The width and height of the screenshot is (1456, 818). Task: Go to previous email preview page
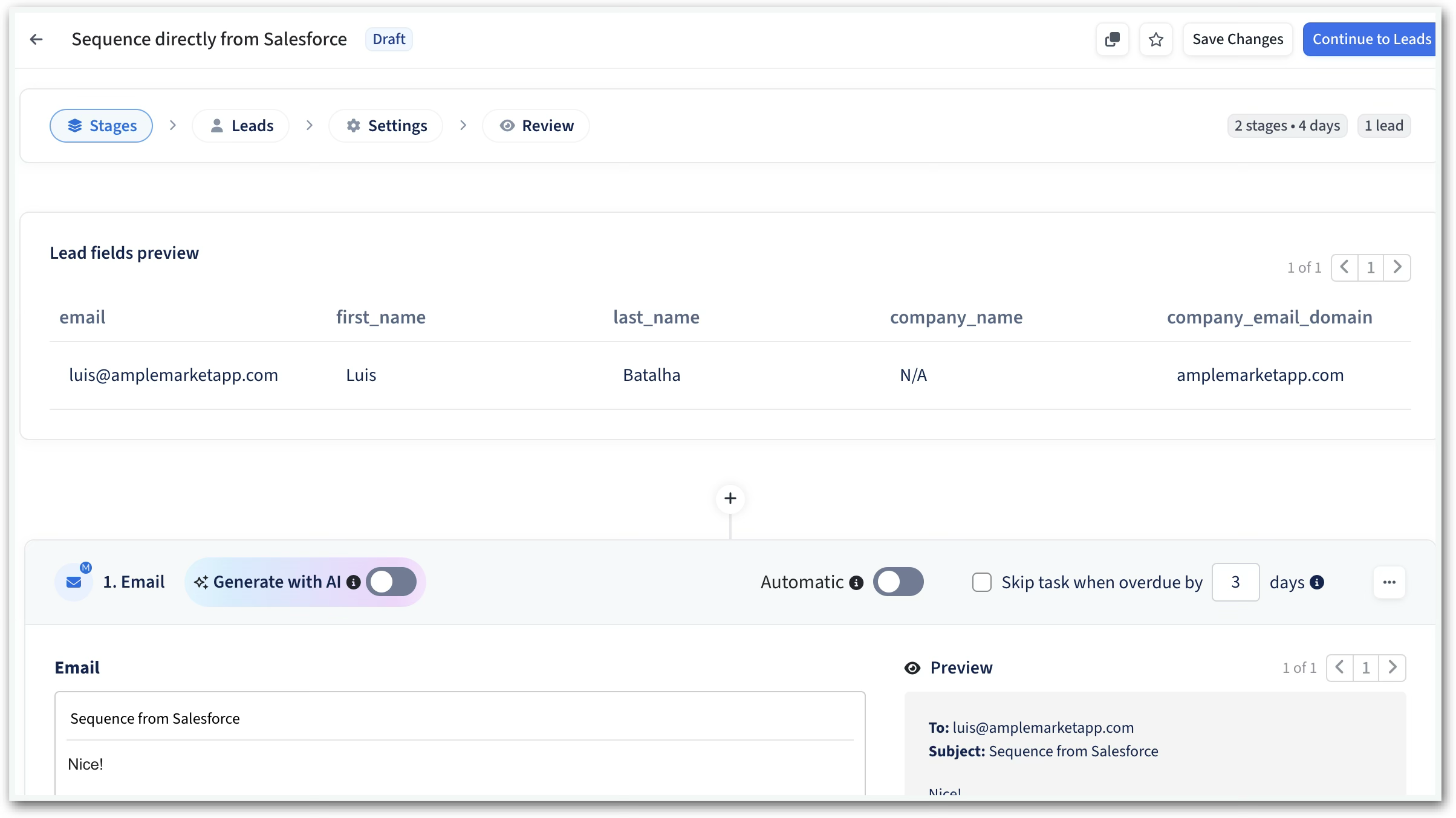coord(1339,667)
